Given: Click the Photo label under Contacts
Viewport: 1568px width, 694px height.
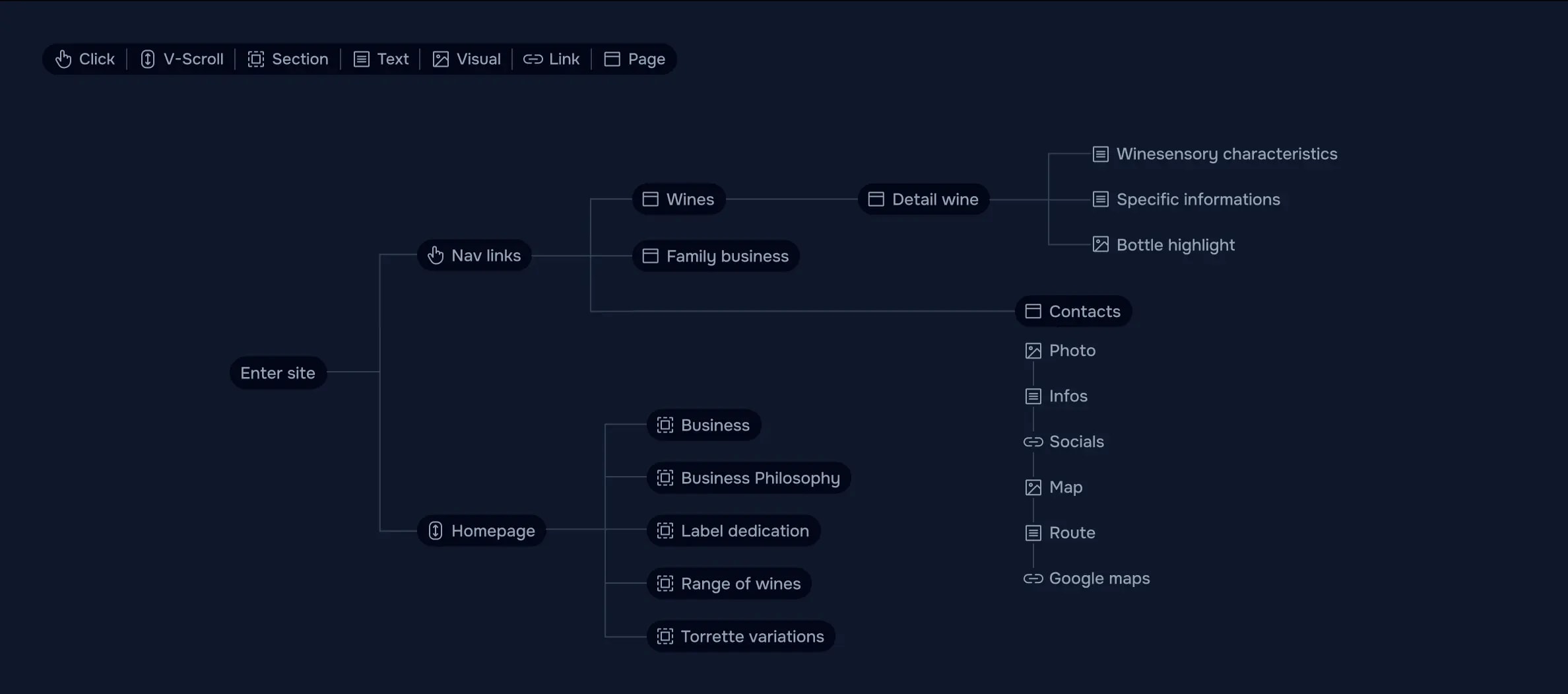Looking at the screenshot, I should click(1072, 351).
